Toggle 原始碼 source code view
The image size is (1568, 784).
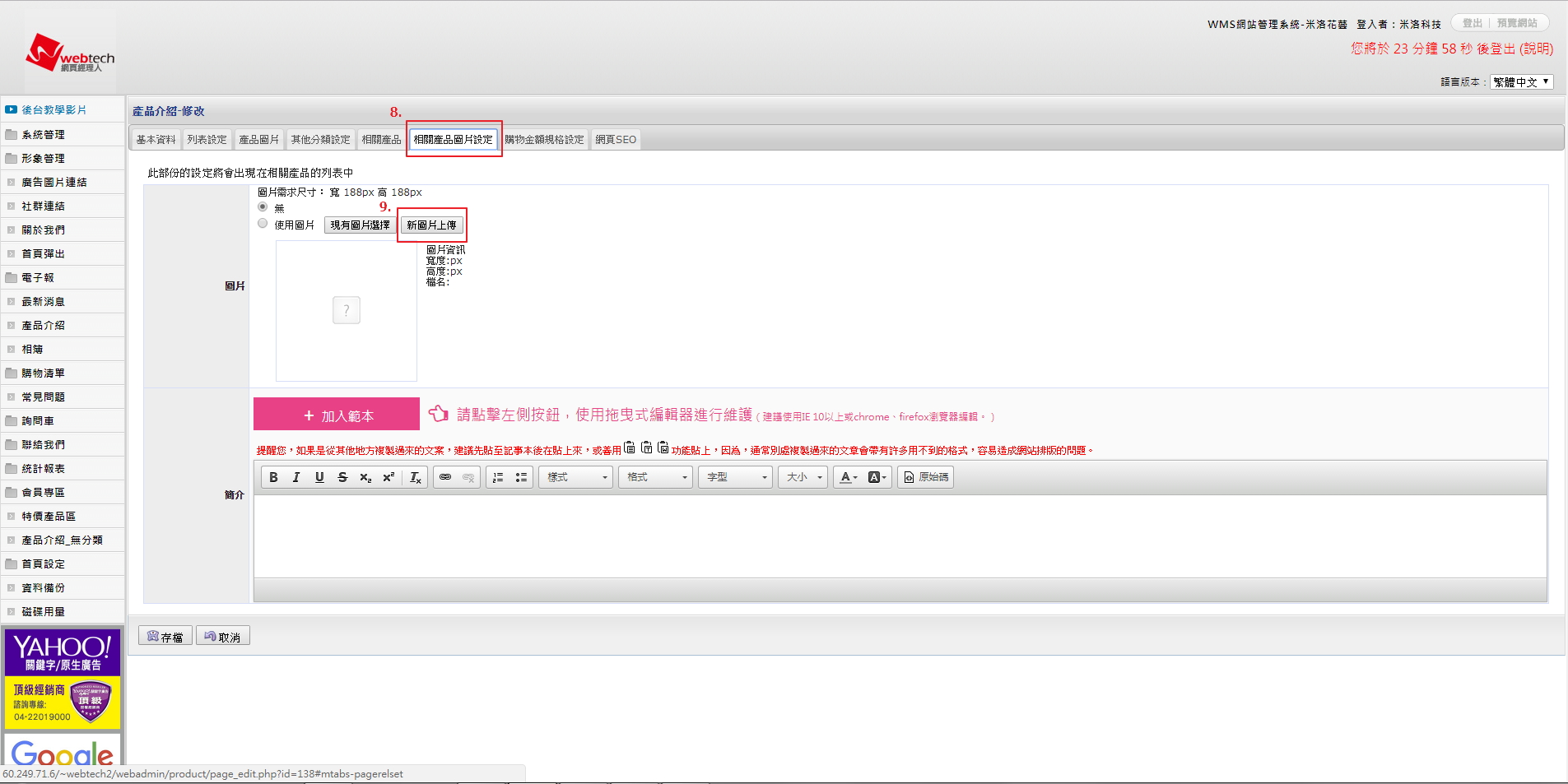(x=926, y=477)
